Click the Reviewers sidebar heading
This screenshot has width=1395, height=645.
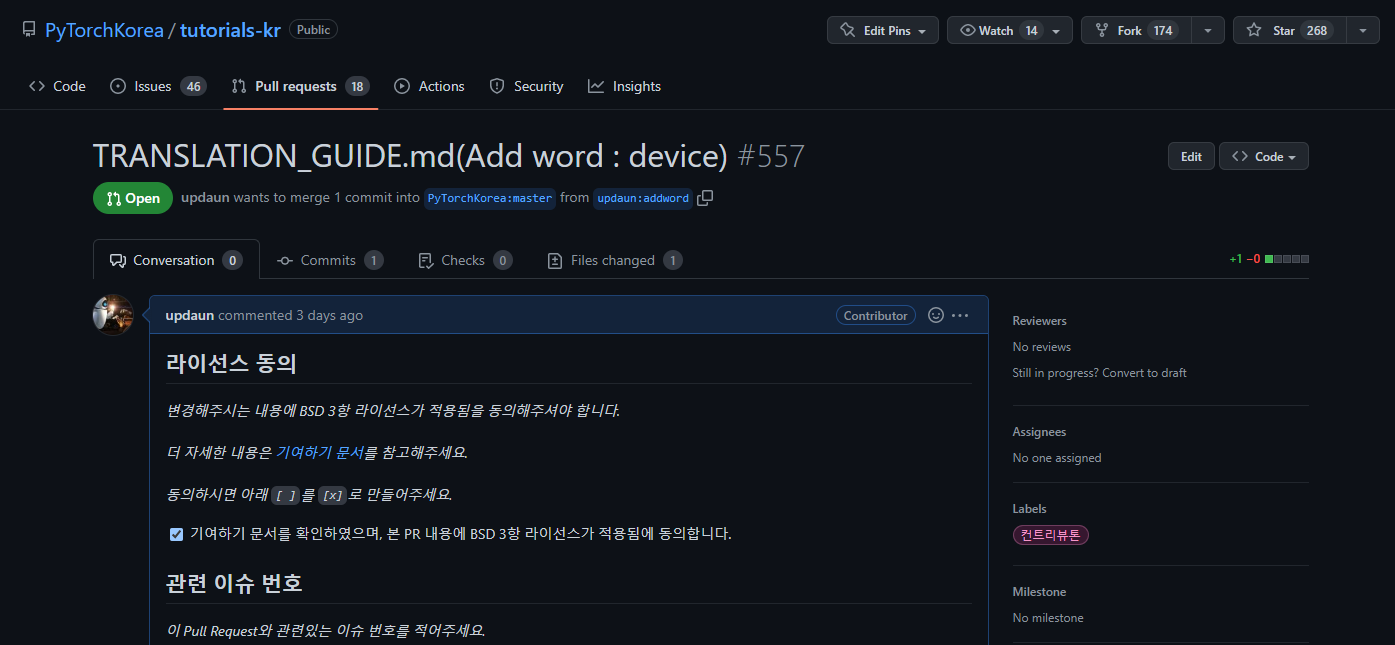point(1039,321)
